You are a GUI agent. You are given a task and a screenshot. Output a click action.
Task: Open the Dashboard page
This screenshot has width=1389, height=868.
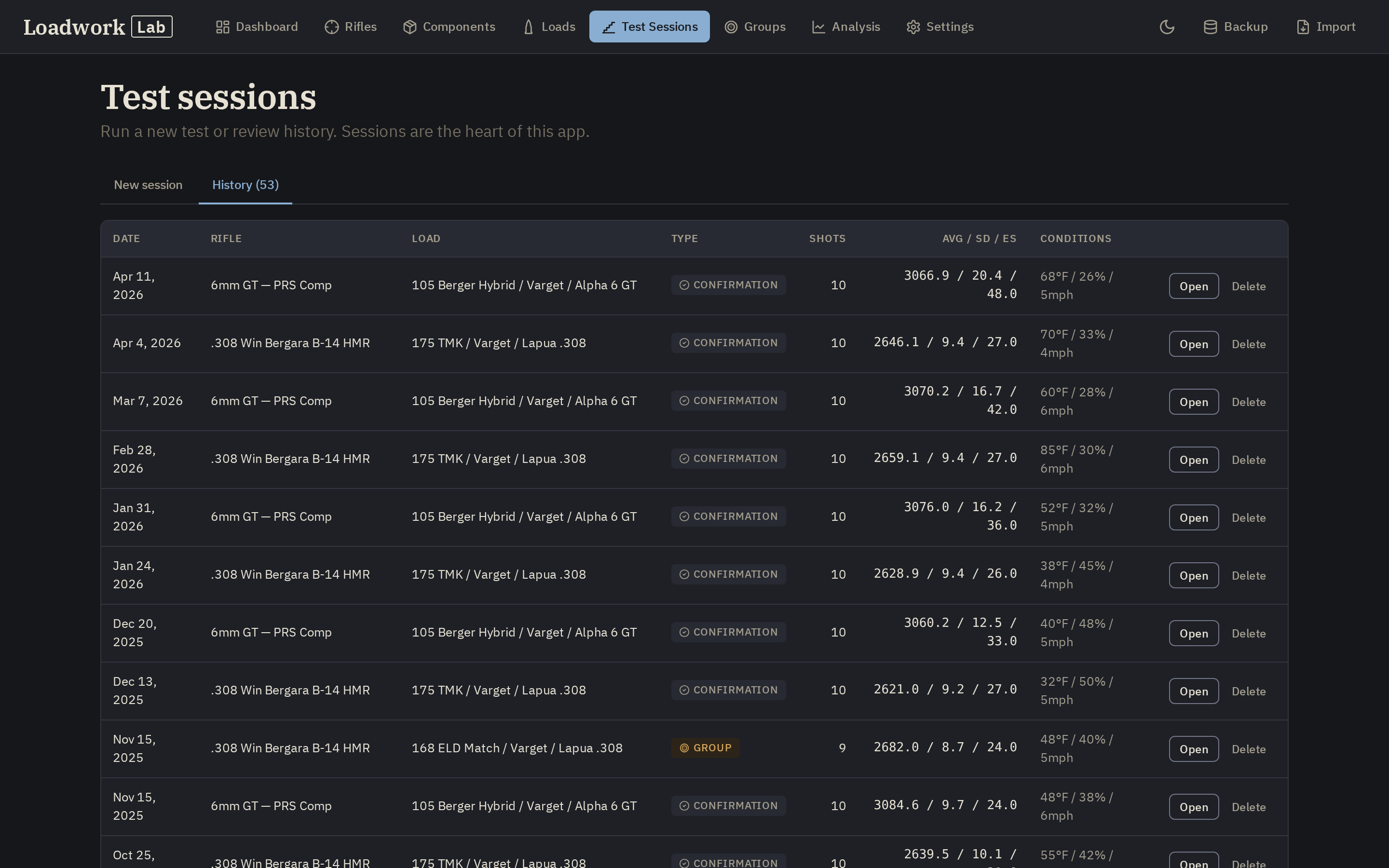(257, 27)
